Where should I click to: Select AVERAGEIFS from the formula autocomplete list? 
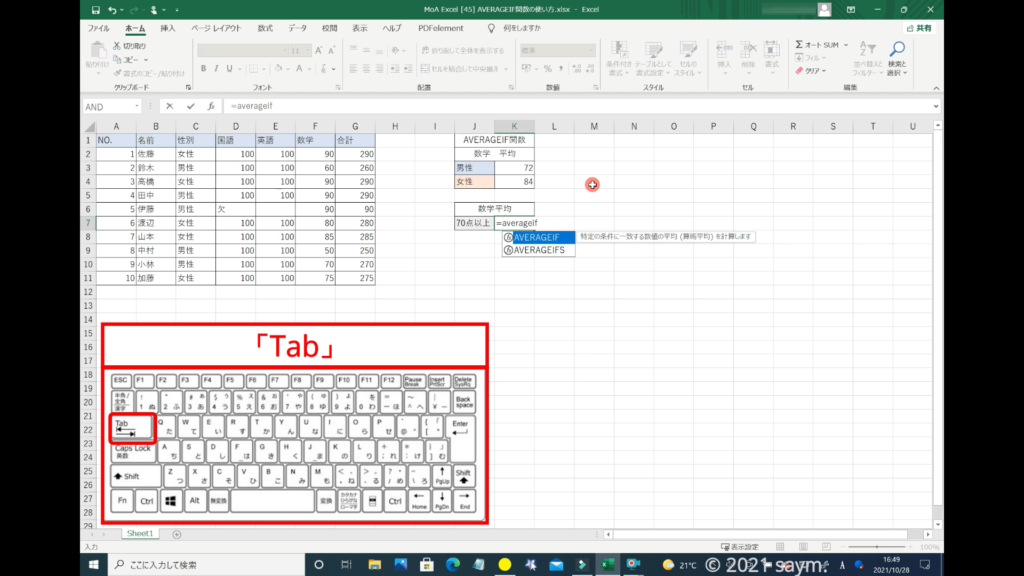(539, 250)
